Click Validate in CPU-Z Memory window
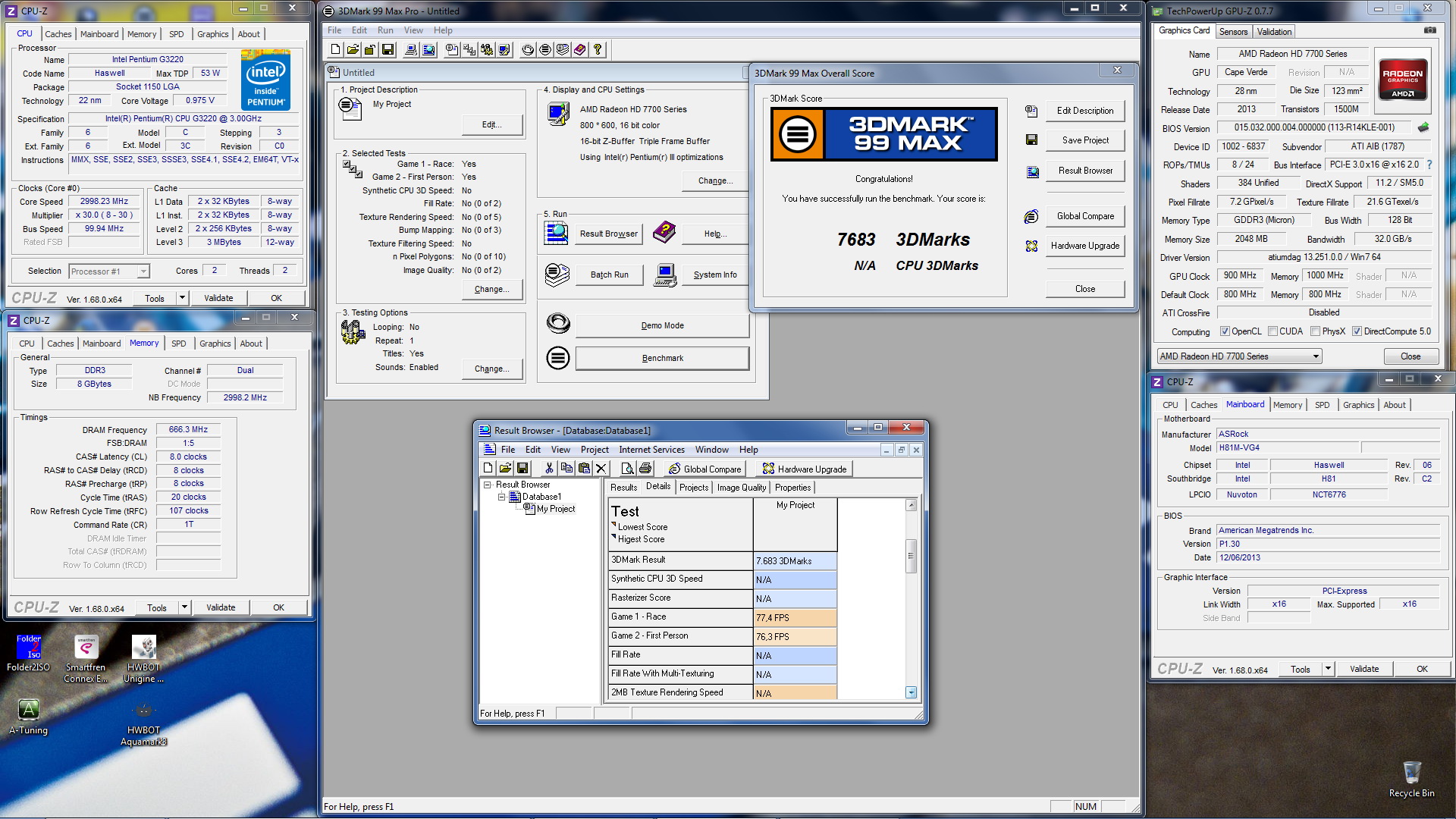This screenshot has width=1456, height=819. [x=221, y=607]
